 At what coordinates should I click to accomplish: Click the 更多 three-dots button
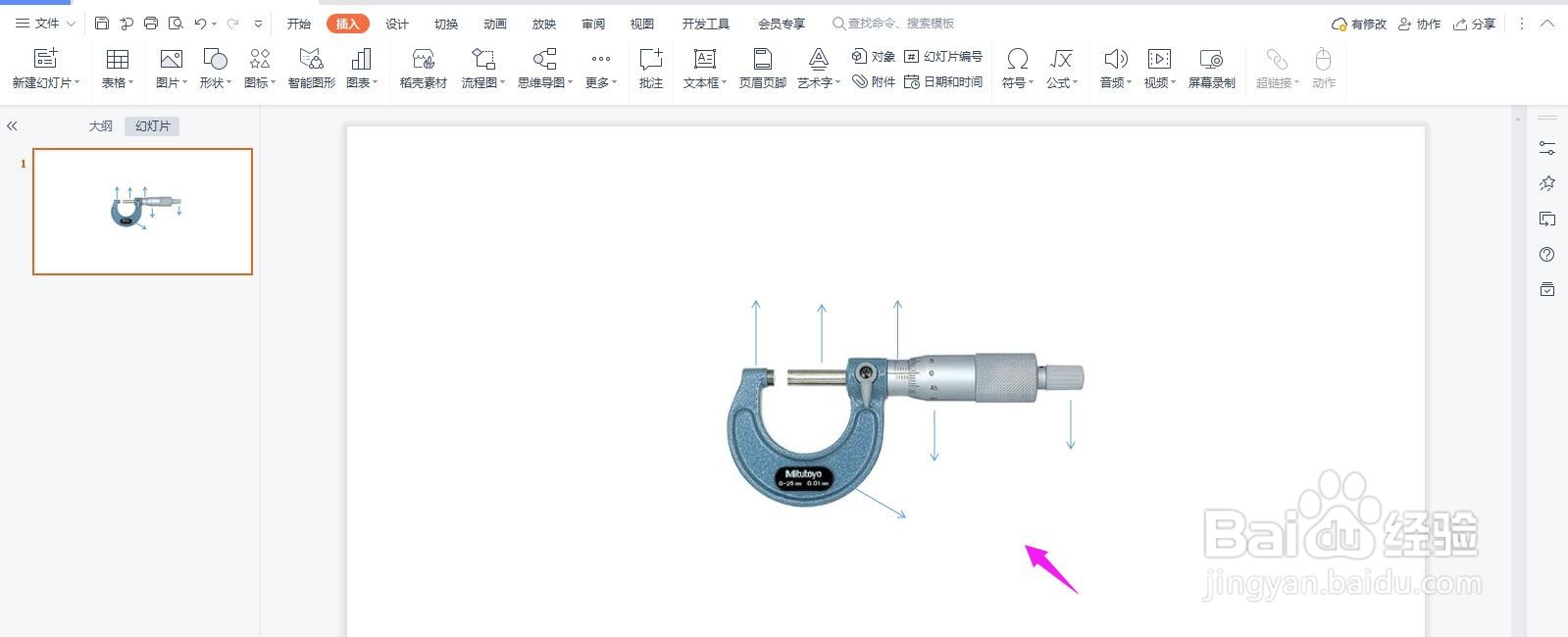601,69
